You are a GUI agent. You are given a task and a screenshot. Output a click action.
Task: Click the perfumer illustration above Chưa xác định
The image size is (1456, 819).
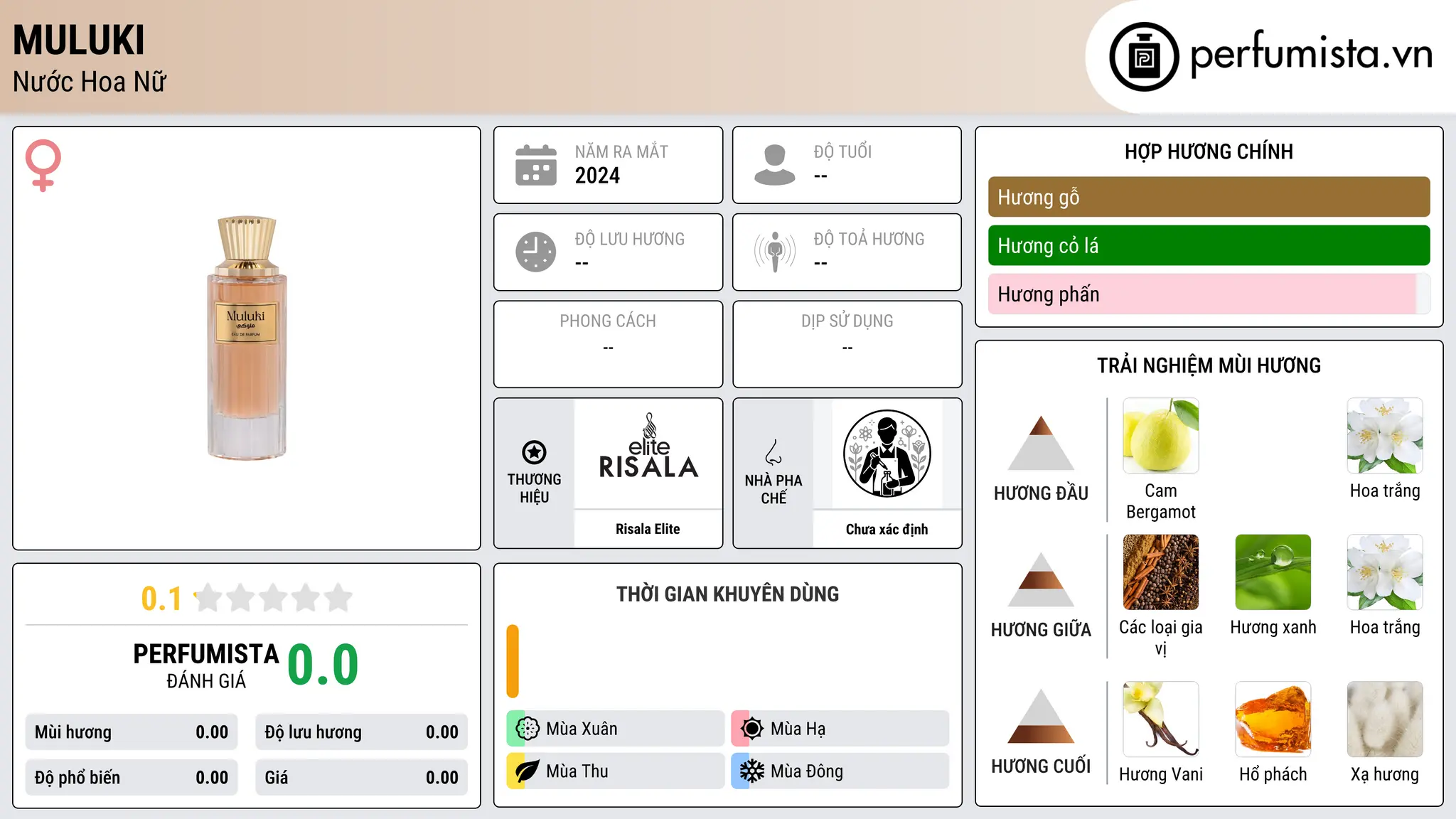coord(887,454)
